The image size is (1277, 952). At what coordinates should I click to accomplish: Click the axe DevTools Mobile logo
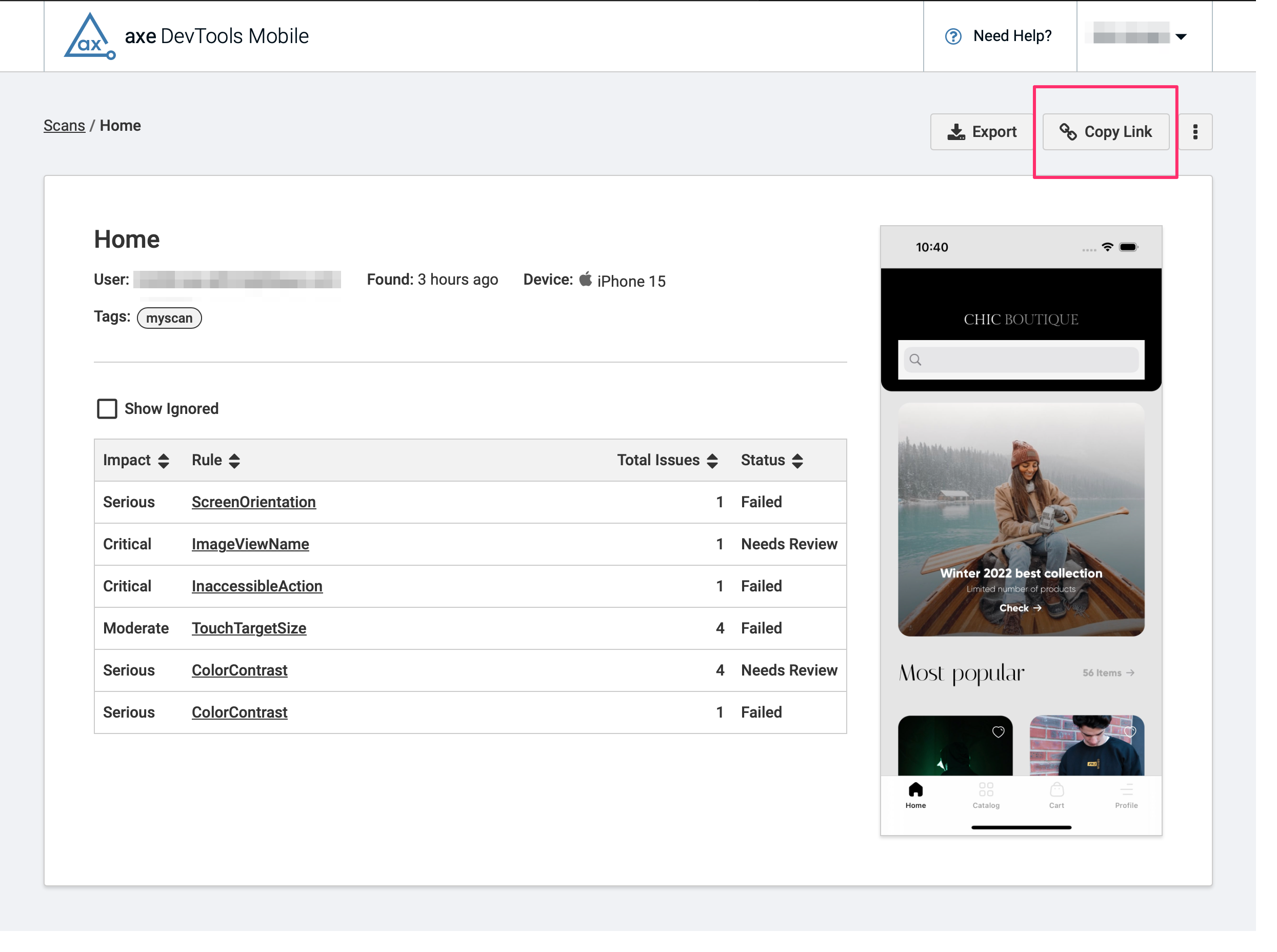(89, 36)
